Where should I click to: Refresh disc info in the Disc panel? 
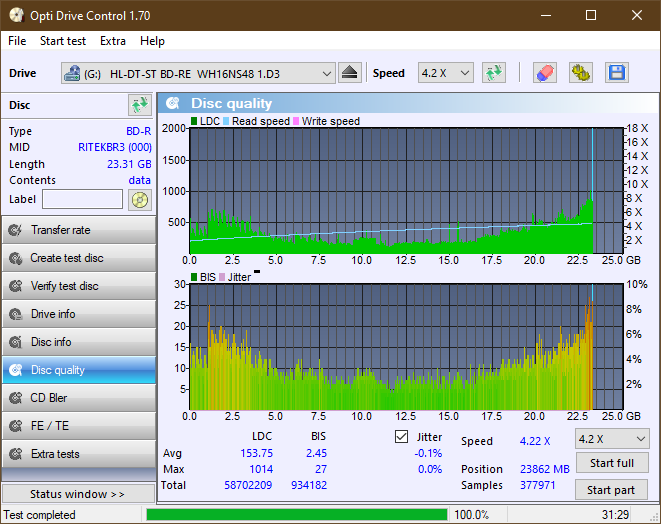pos(140,105)
